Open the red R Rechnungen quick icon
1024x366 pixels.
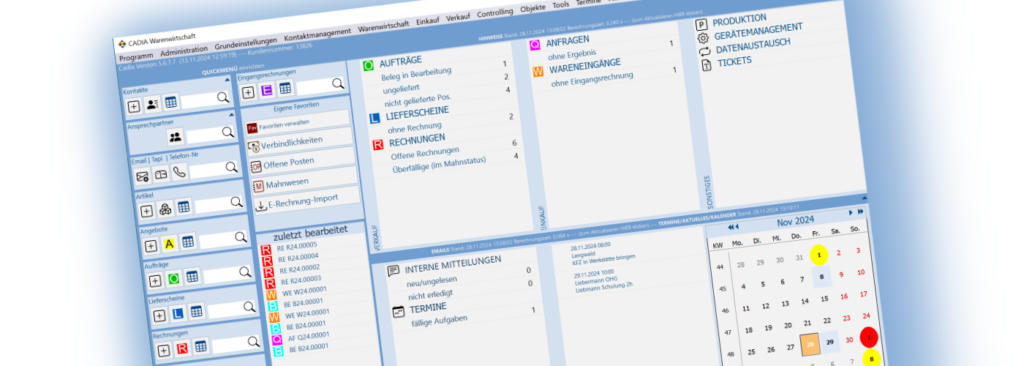point(182,348)
